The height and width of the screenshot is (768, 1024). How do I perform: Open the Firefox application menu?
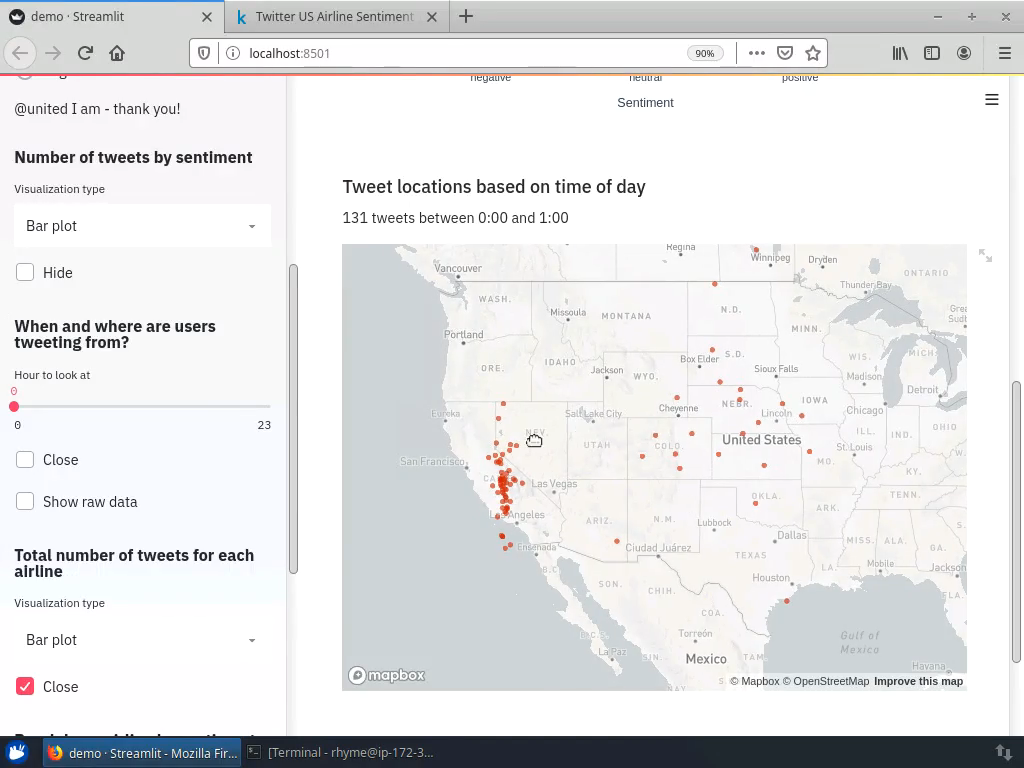[x=1004, y=53]
